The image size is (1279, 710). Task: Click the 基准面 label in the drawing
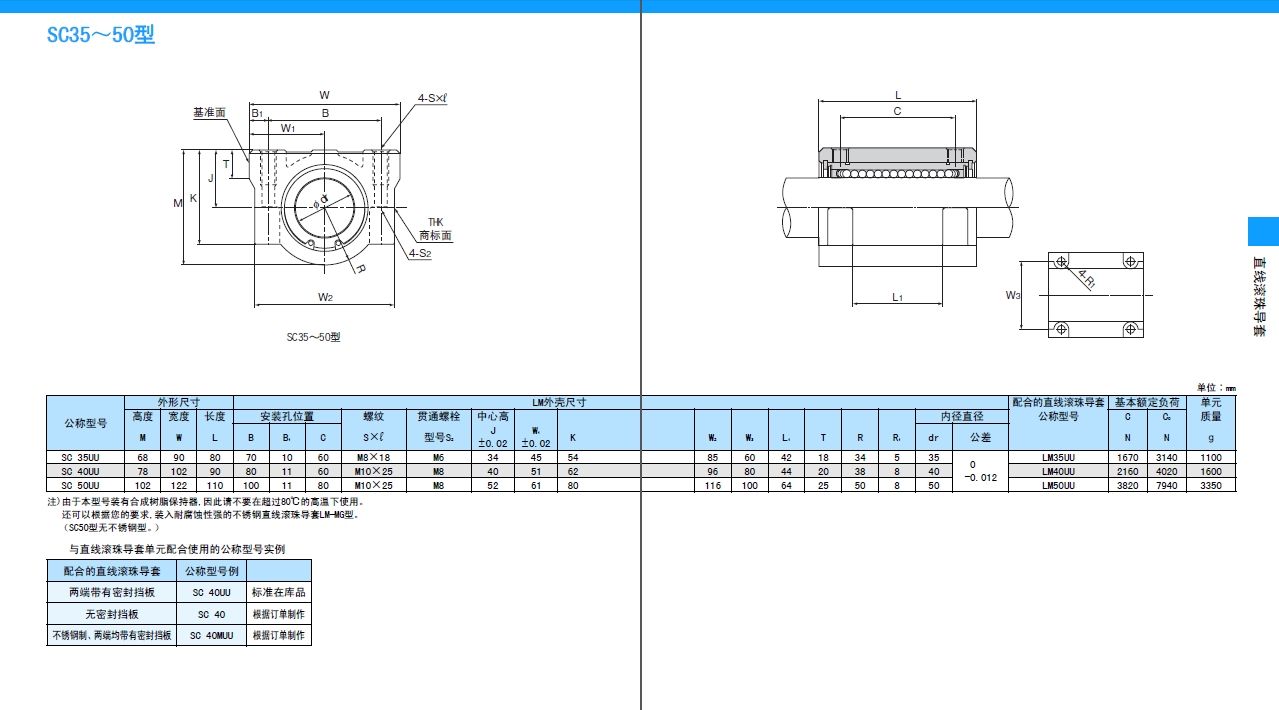pos(209,113)
